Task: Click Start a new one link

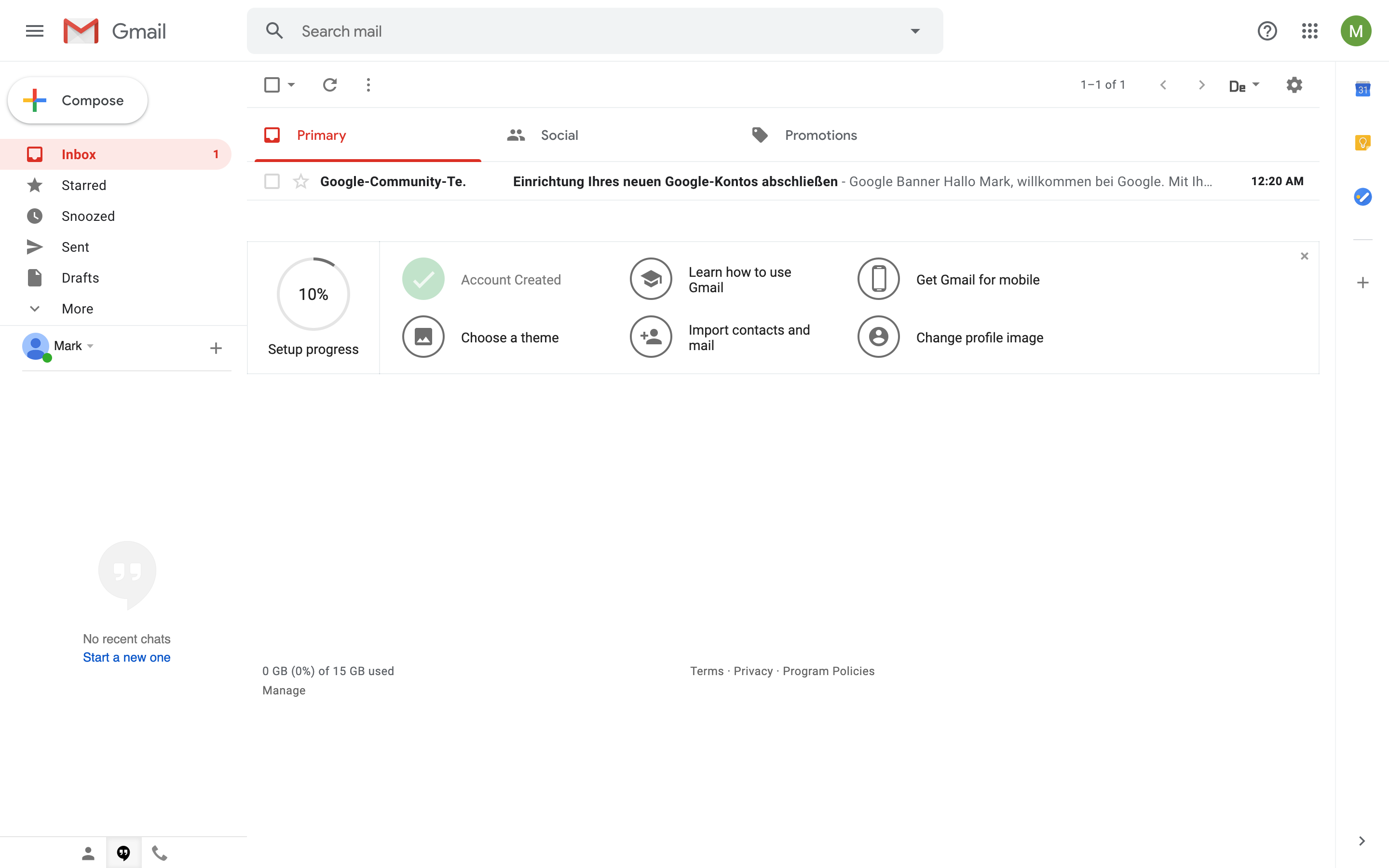Action: click(126, 657)
